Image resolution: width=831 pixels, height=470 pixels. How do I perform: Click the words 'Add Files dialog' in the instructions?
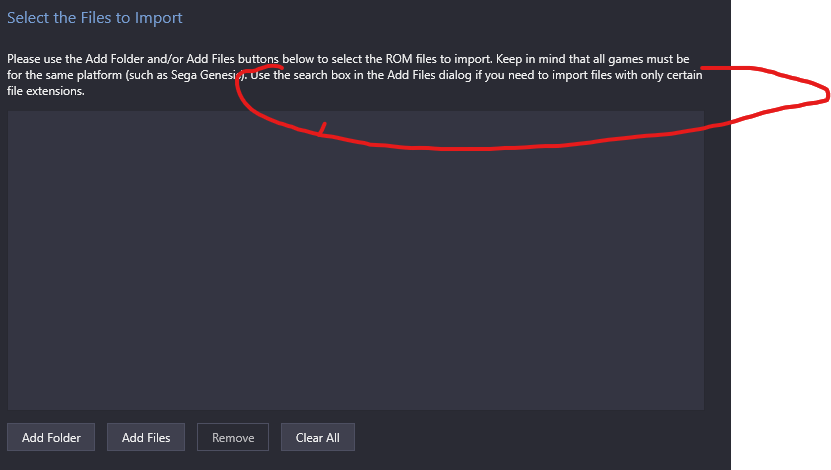[429, 75]
